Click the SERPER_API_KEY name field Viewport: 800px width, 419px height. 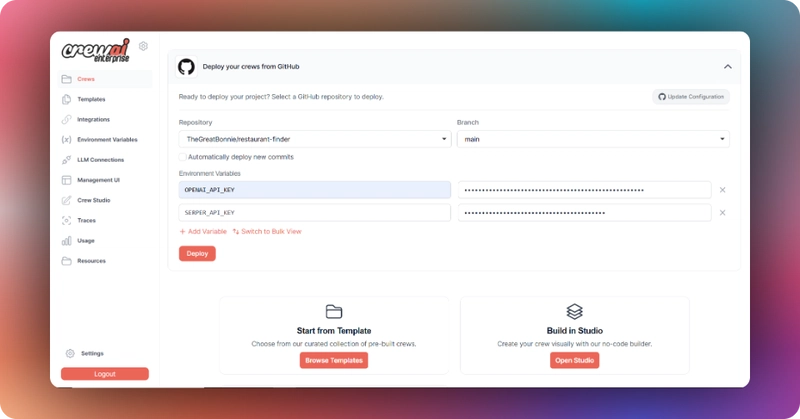click(x=315, y=213)
